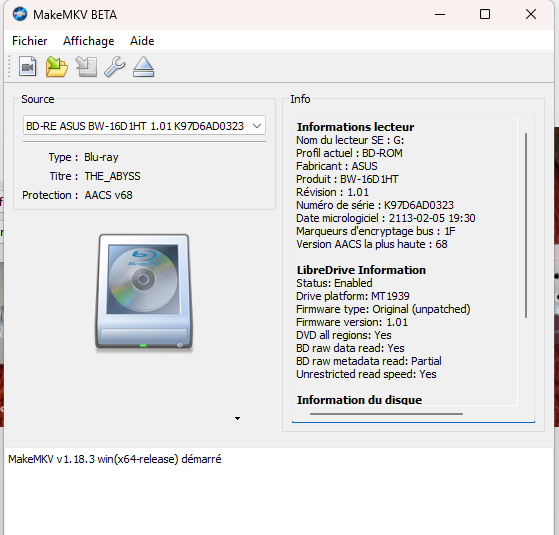Click the backup disc toolbar icon

pos(86,67)
